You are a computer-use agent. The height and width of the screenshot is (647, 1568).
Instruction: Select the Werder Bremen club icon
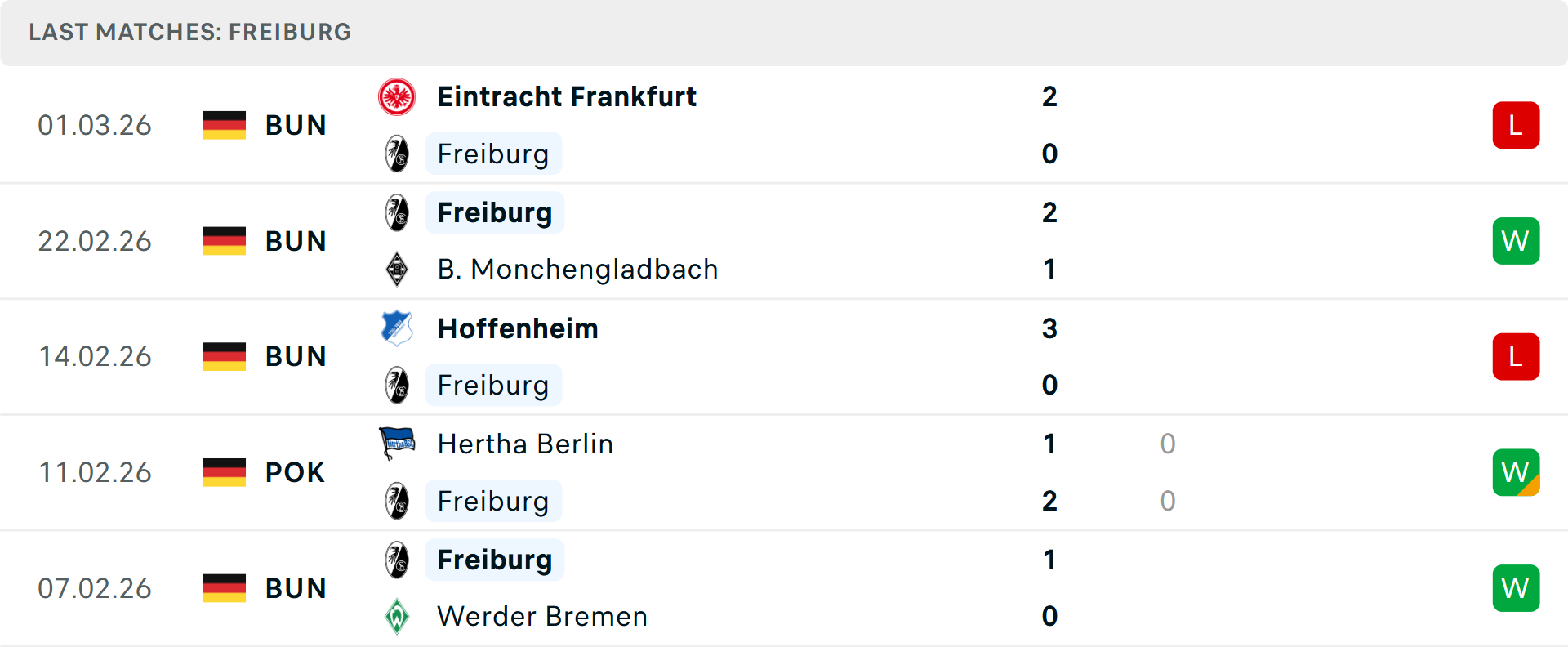click(397, 617)
